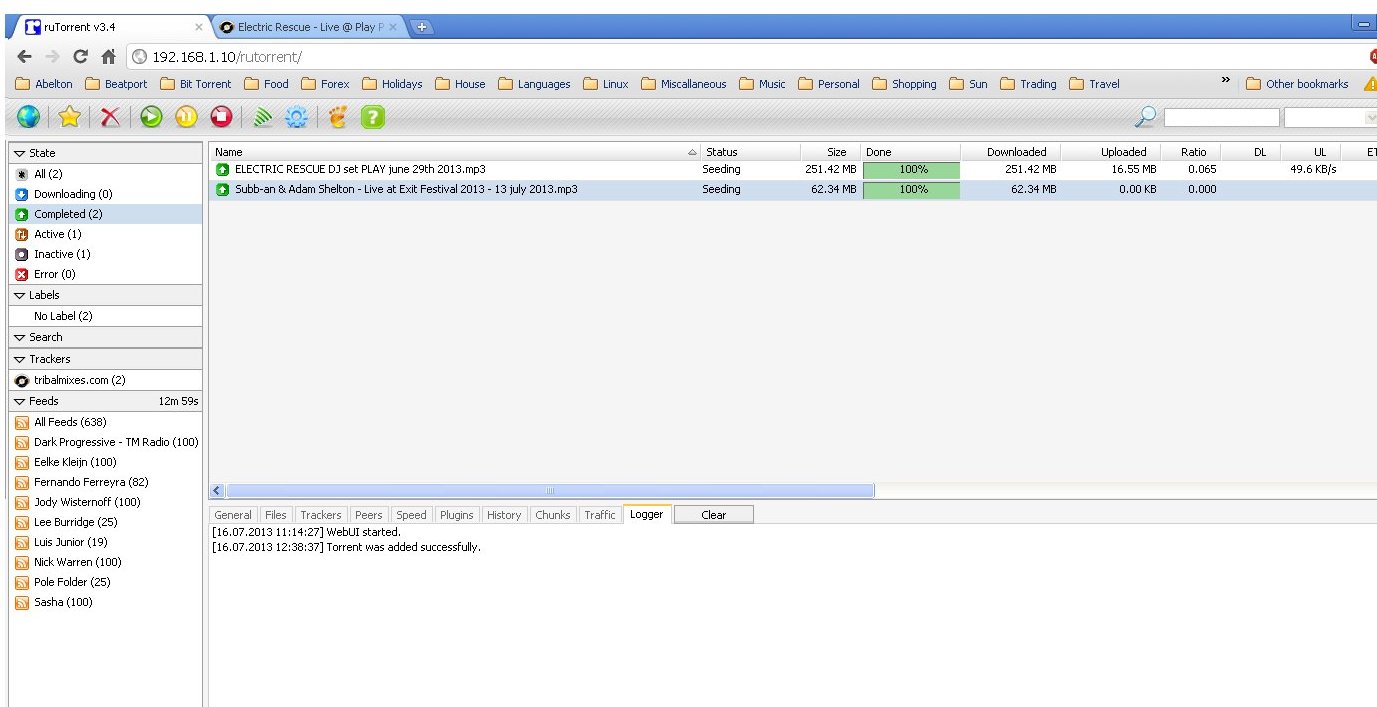1377x707 pixels.
Task: Switch to Chunks tab
Action: pos(553,515)
